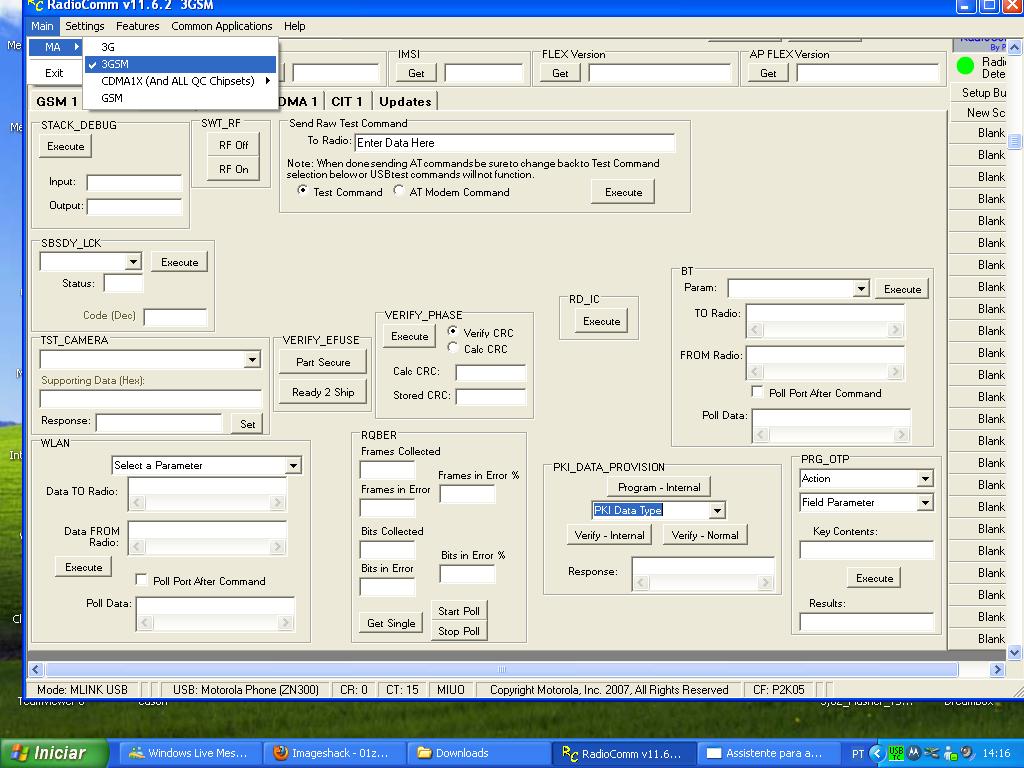
Task: Click the RF Off button
Action: [233, 145]
